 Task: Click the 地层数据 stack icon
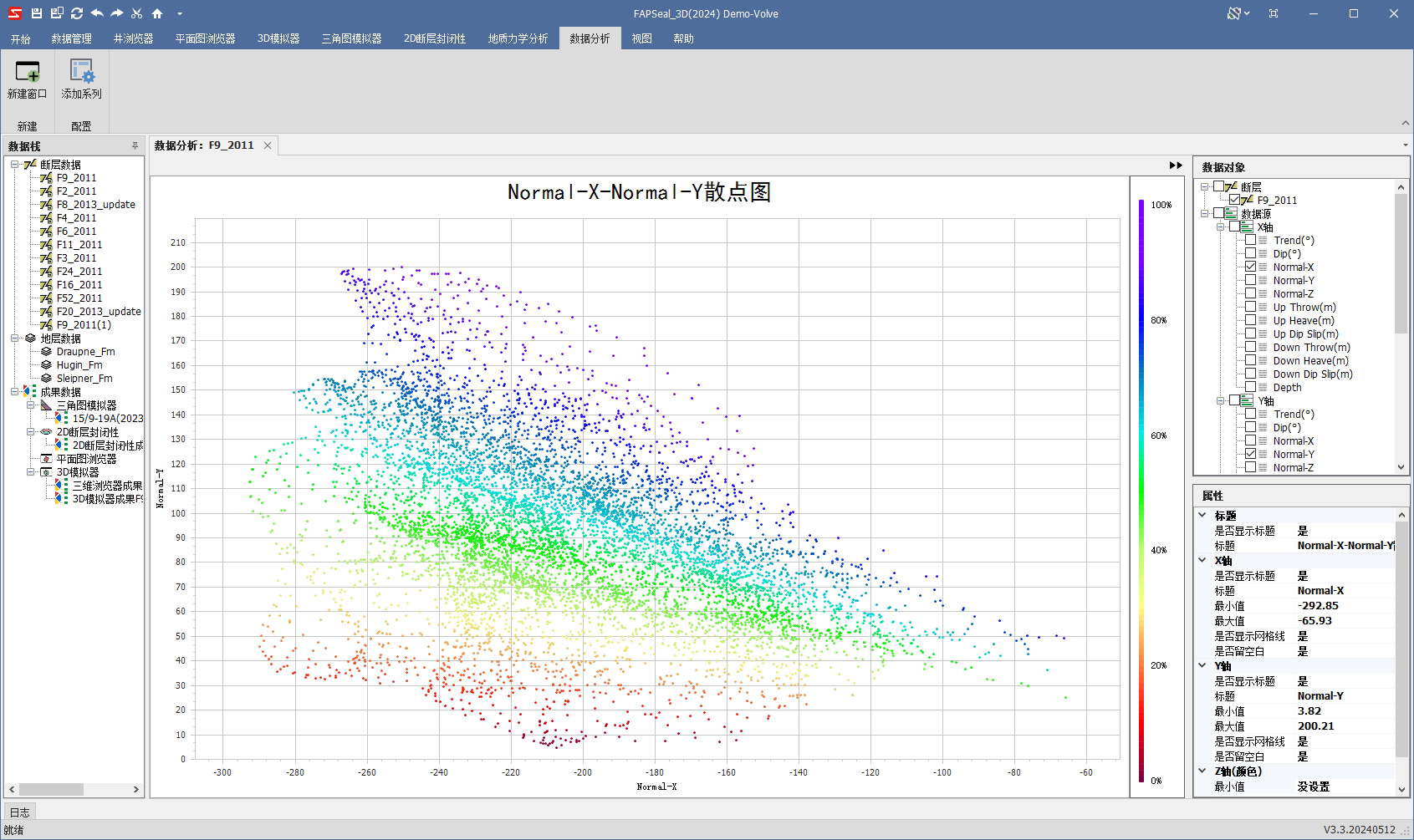point(30,339)
